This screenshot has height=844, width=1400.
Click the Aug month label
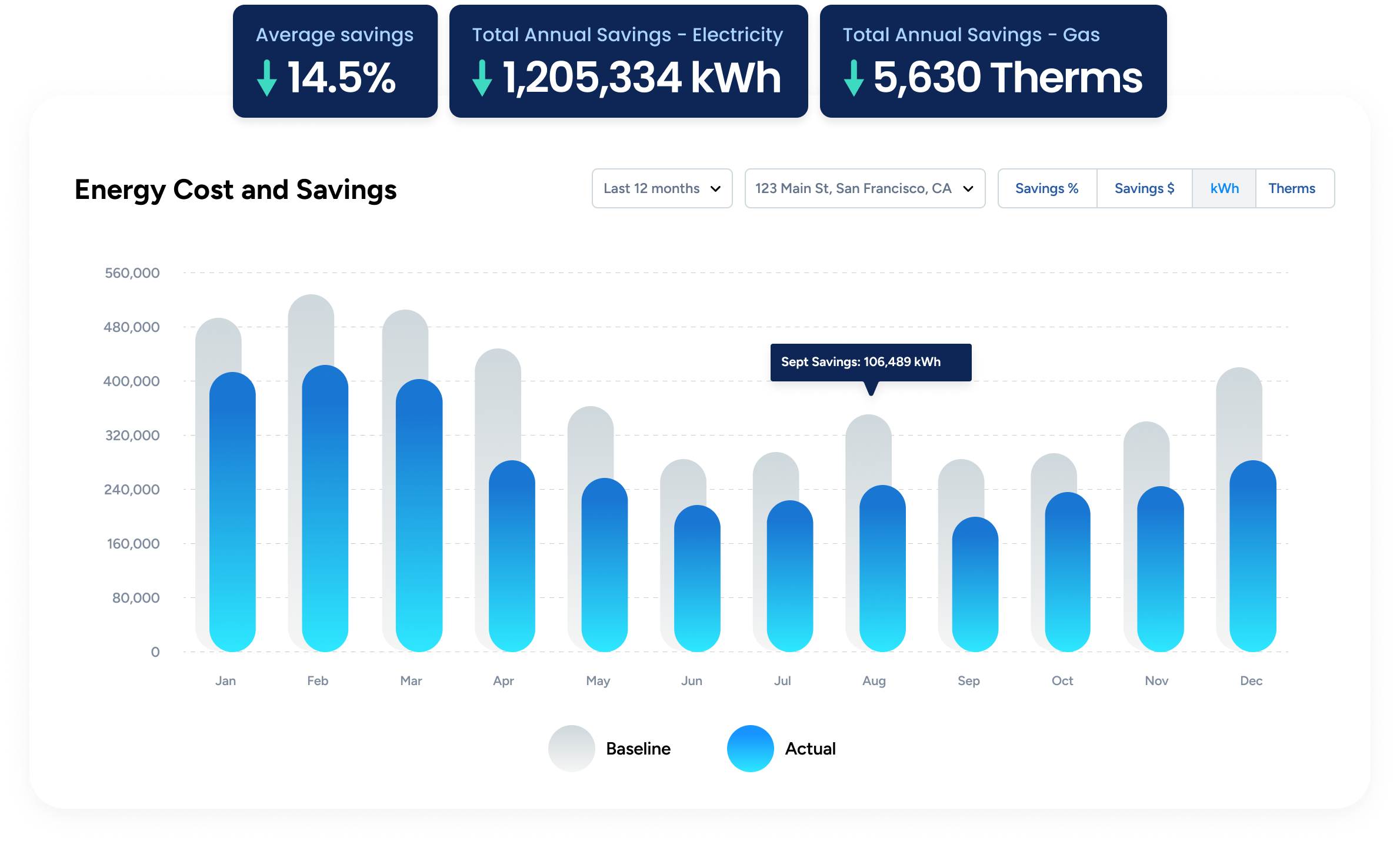point(874,681)
